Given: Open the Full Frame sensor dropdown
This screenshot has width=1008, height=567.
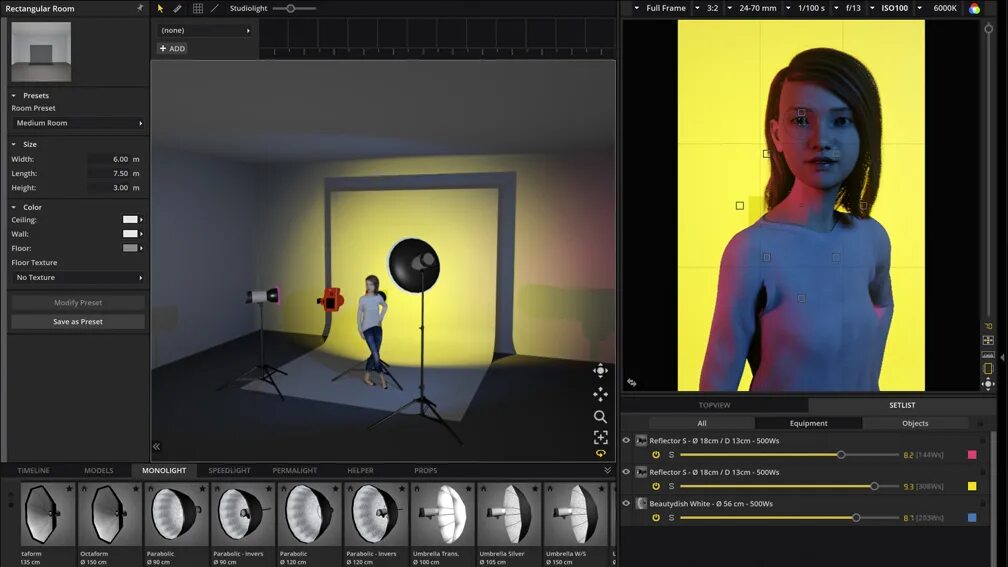Looking at the screenshot, I should (660, 8).
